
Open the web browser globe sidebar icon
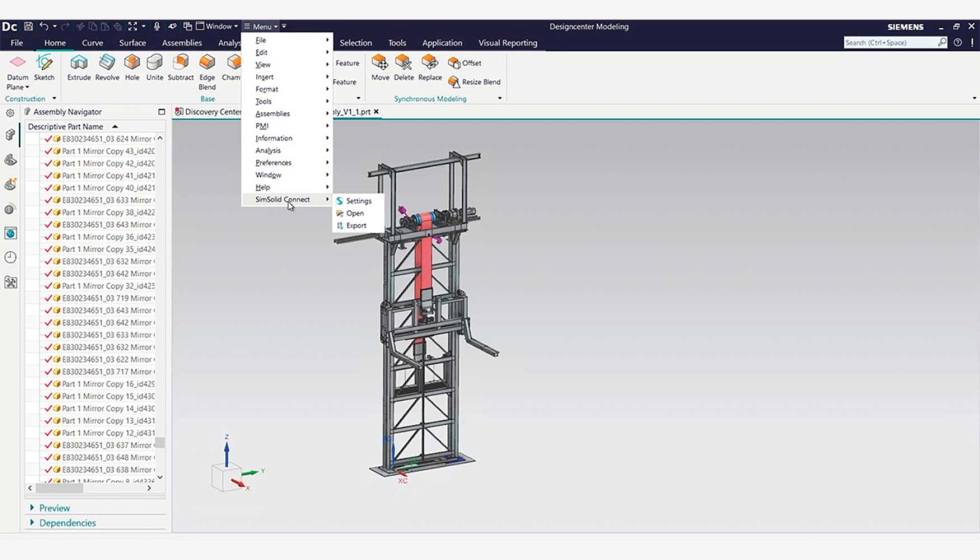(x=10, y=233)
